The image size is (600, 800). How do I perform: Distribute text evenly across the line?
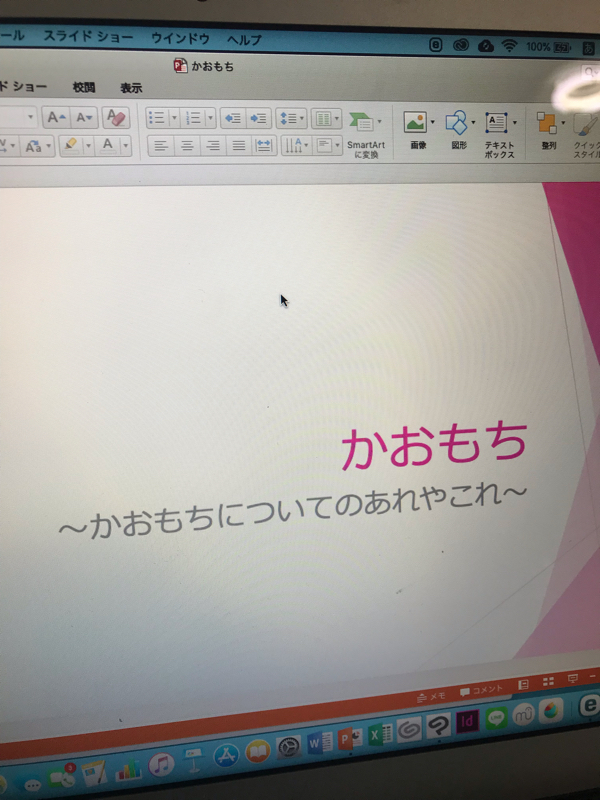tap(264, 146)
